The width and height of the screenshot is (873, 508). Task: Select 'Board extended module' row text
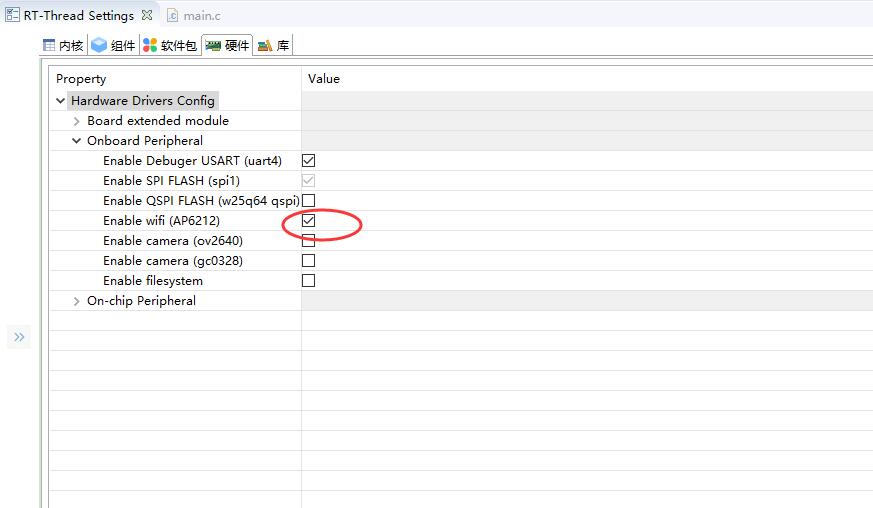coord(158,121)
